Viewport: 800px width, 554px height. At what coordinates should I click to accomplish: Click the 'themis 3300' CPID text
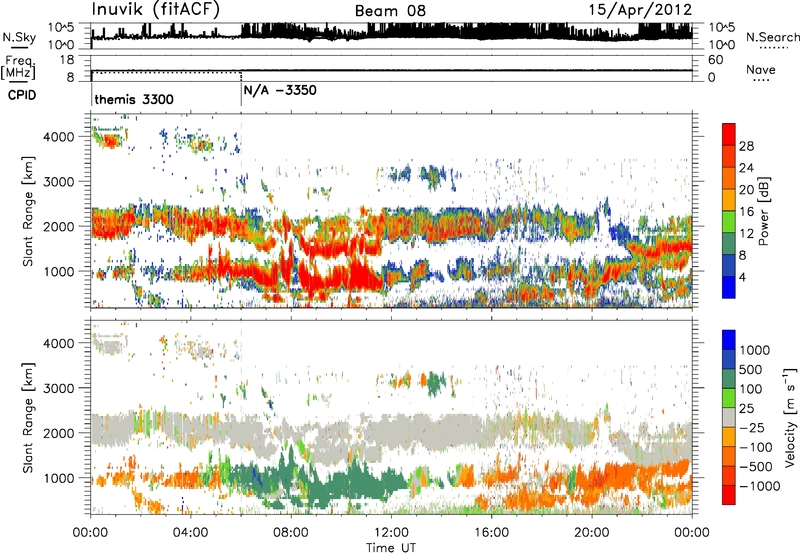134,99
